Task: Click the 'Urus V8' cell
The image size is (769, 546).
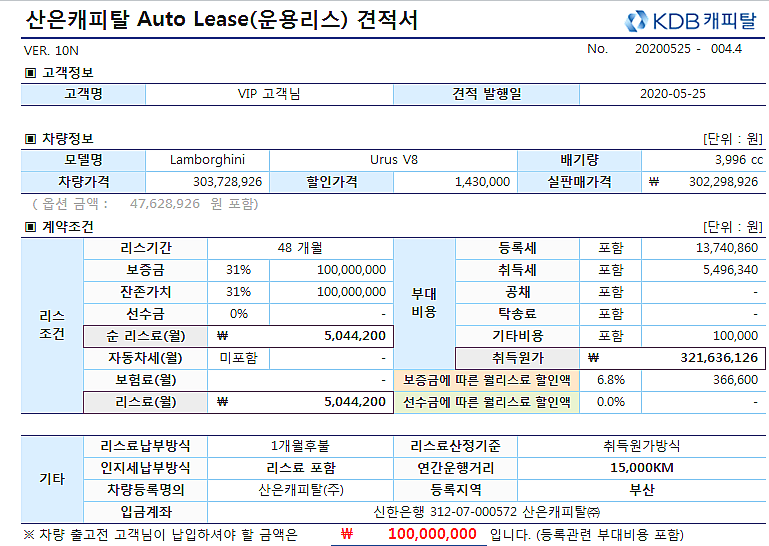Action: point(393,160)
